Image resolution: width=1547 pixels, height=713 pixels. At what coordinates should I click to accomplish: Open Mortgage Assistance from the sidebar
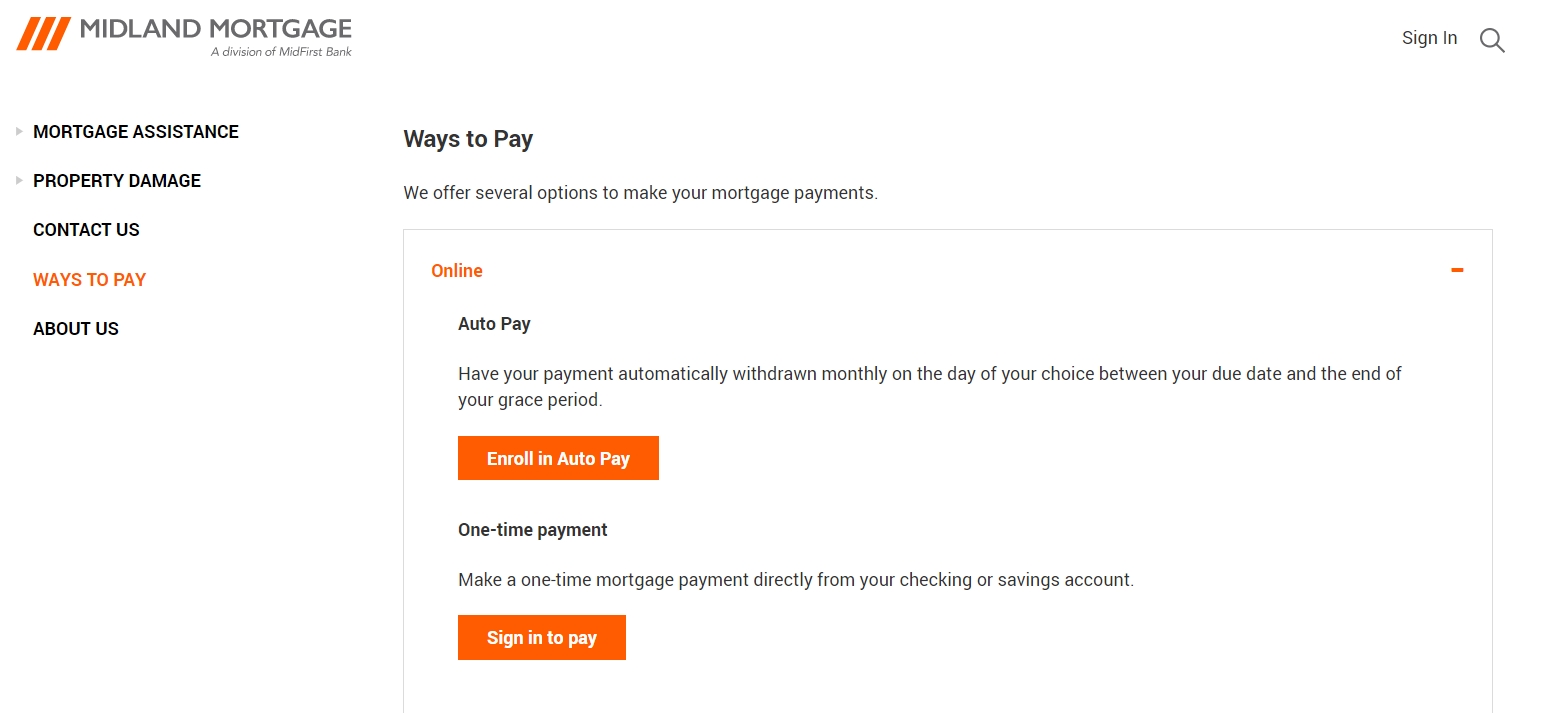coord(135,131)
